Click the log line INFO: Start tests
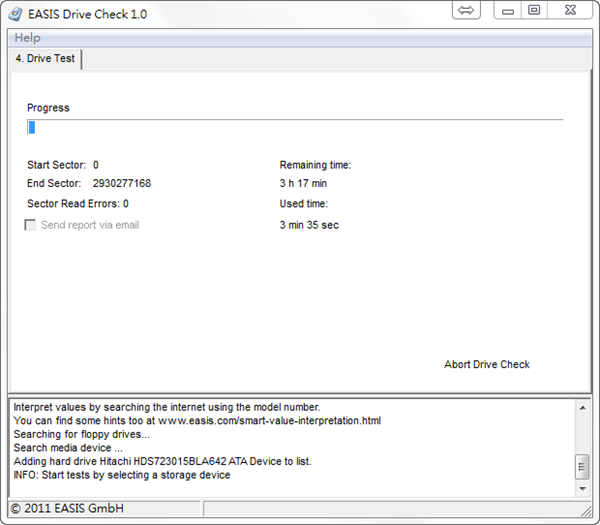 [x=122, y=475]
